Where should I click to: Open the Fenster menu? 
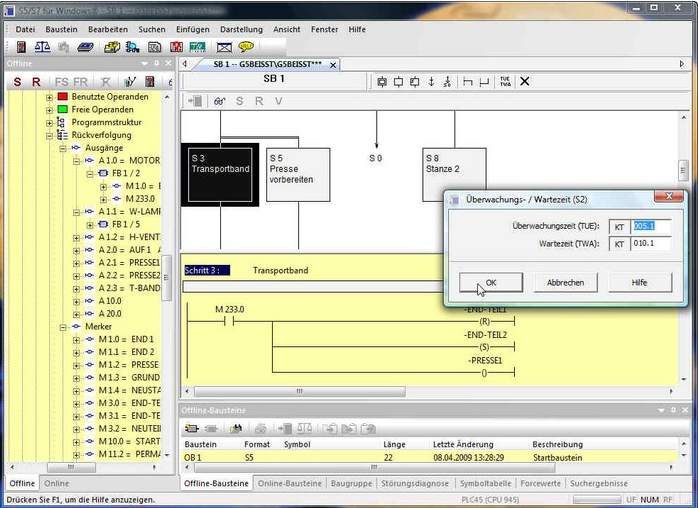(325, 29)
